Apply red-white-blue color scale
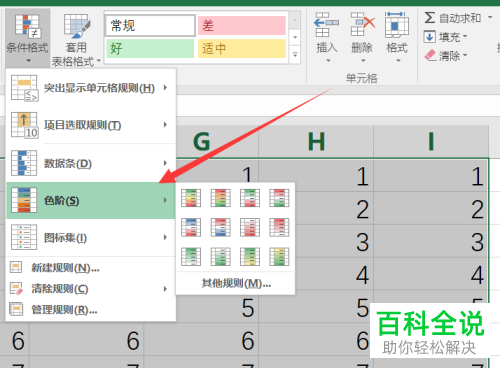500x368 pixels. click(220, 227)
